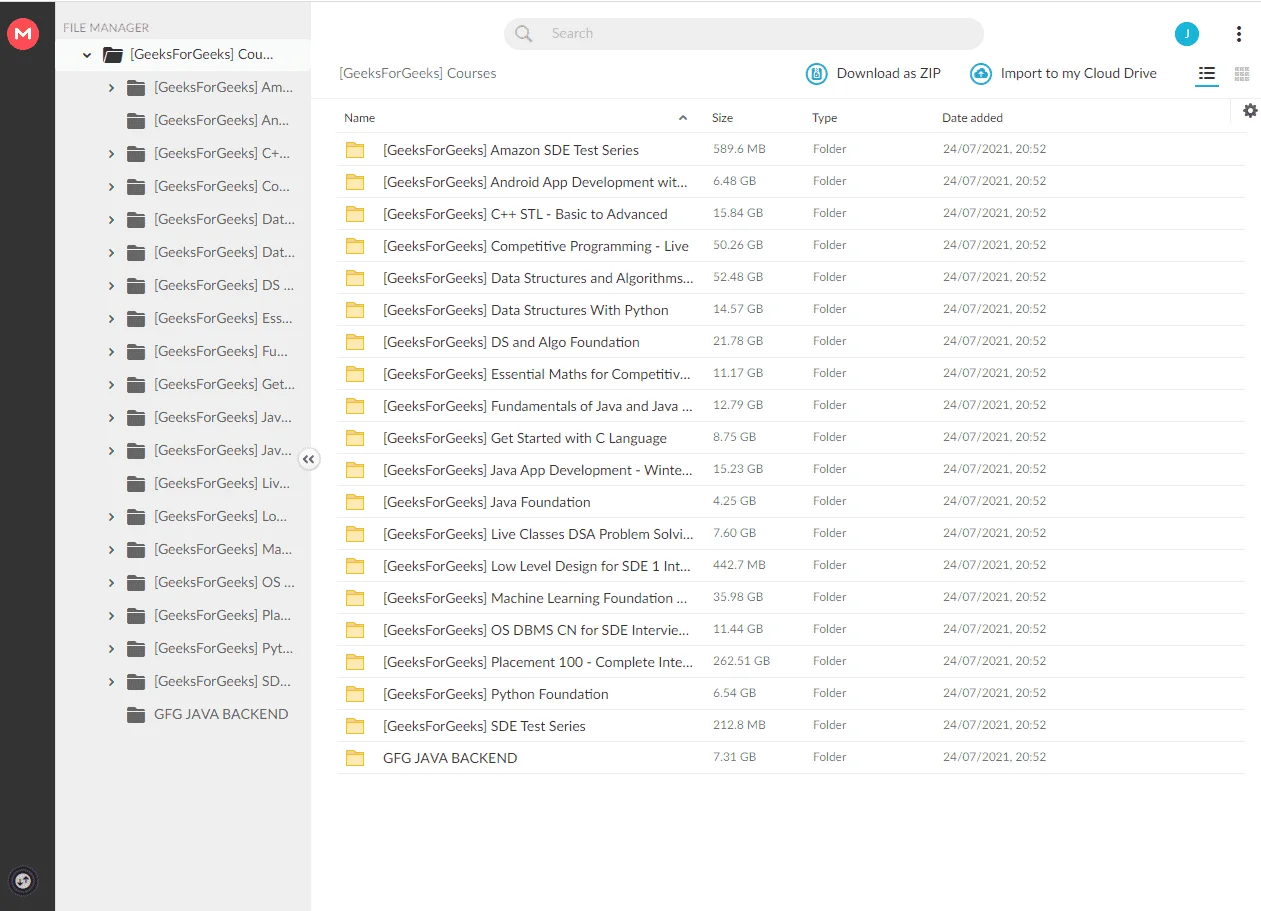1261x911 pixels.
Task: Click folder icon of Data Structures With Python
Action: point(355,310)
